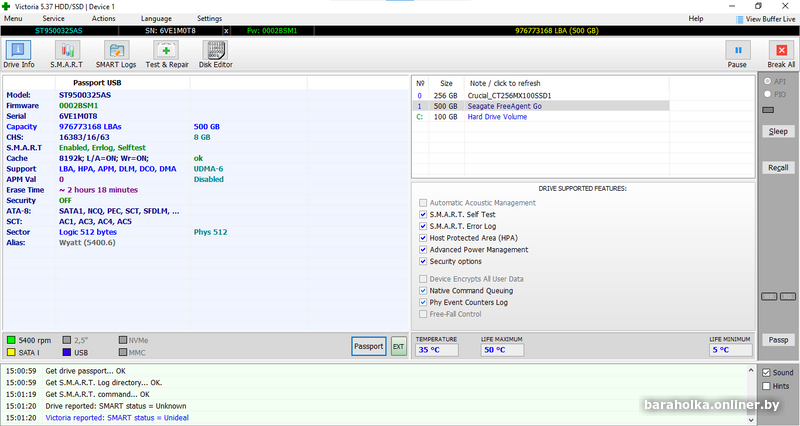Click the green 5400 rpm indicator
800x426 pixels.
11,340
